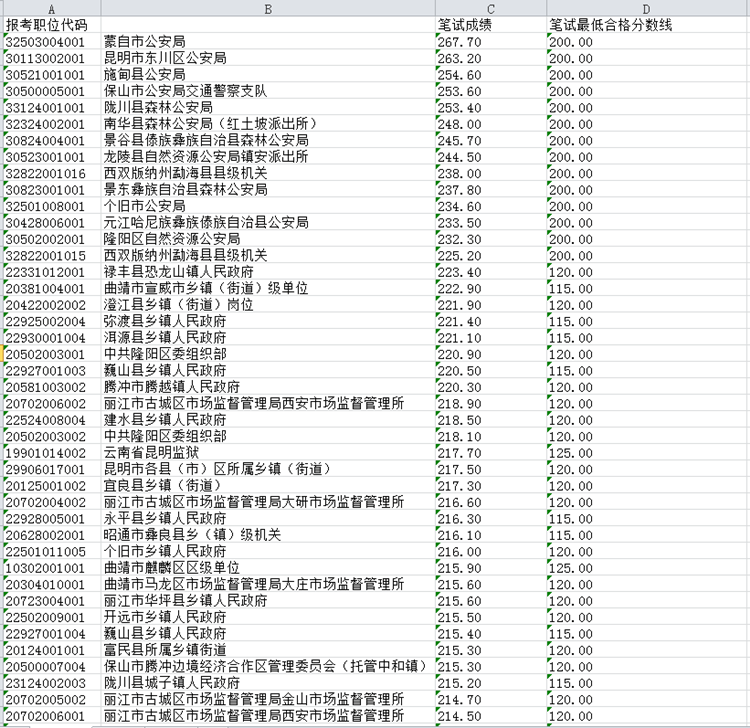Select the 弥渡县乡镇人民政府 cell
Screen dimensions: 750x728
268,321
